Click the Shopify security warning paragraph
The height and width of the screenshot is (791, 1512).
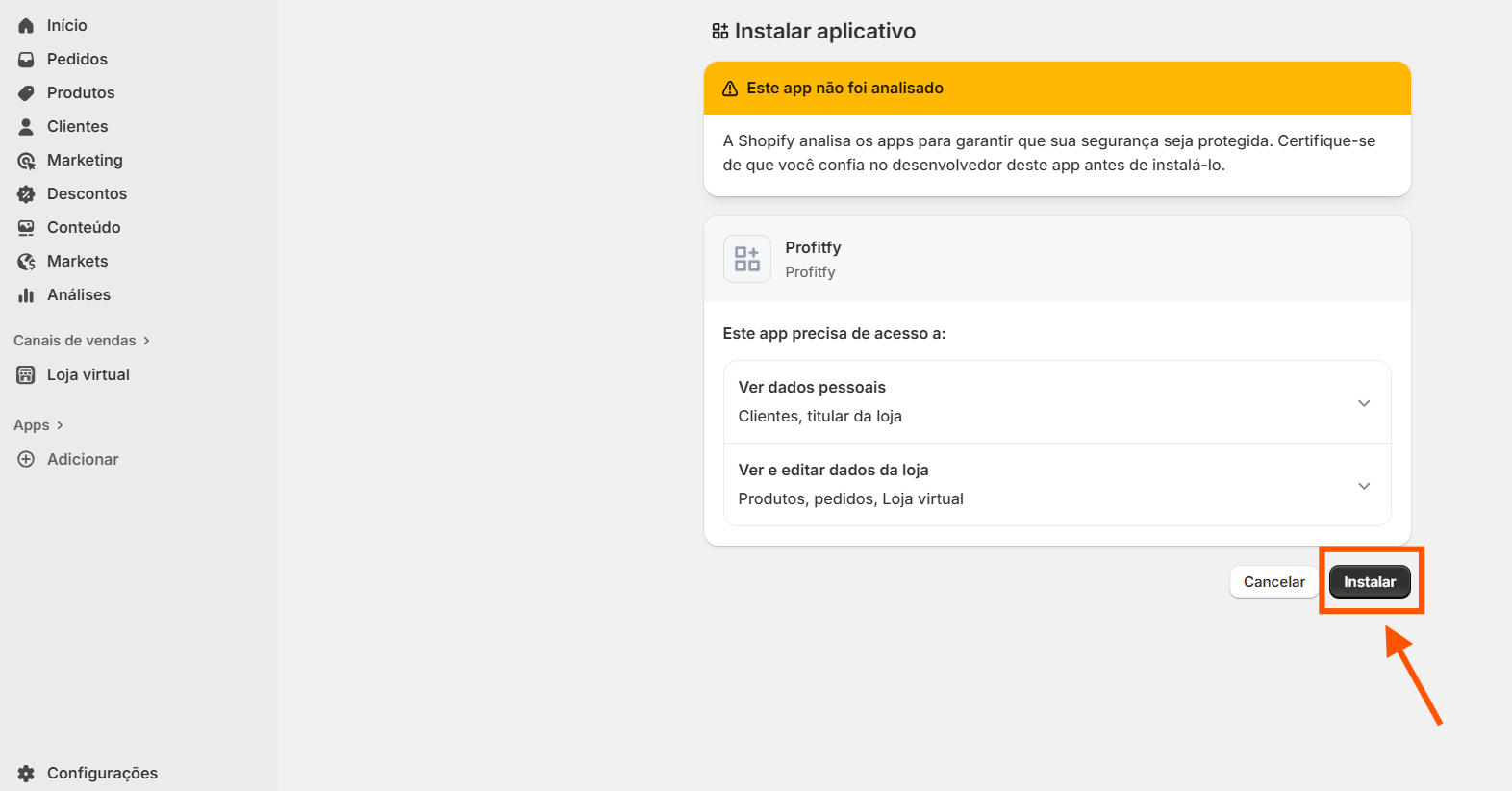1049,153
